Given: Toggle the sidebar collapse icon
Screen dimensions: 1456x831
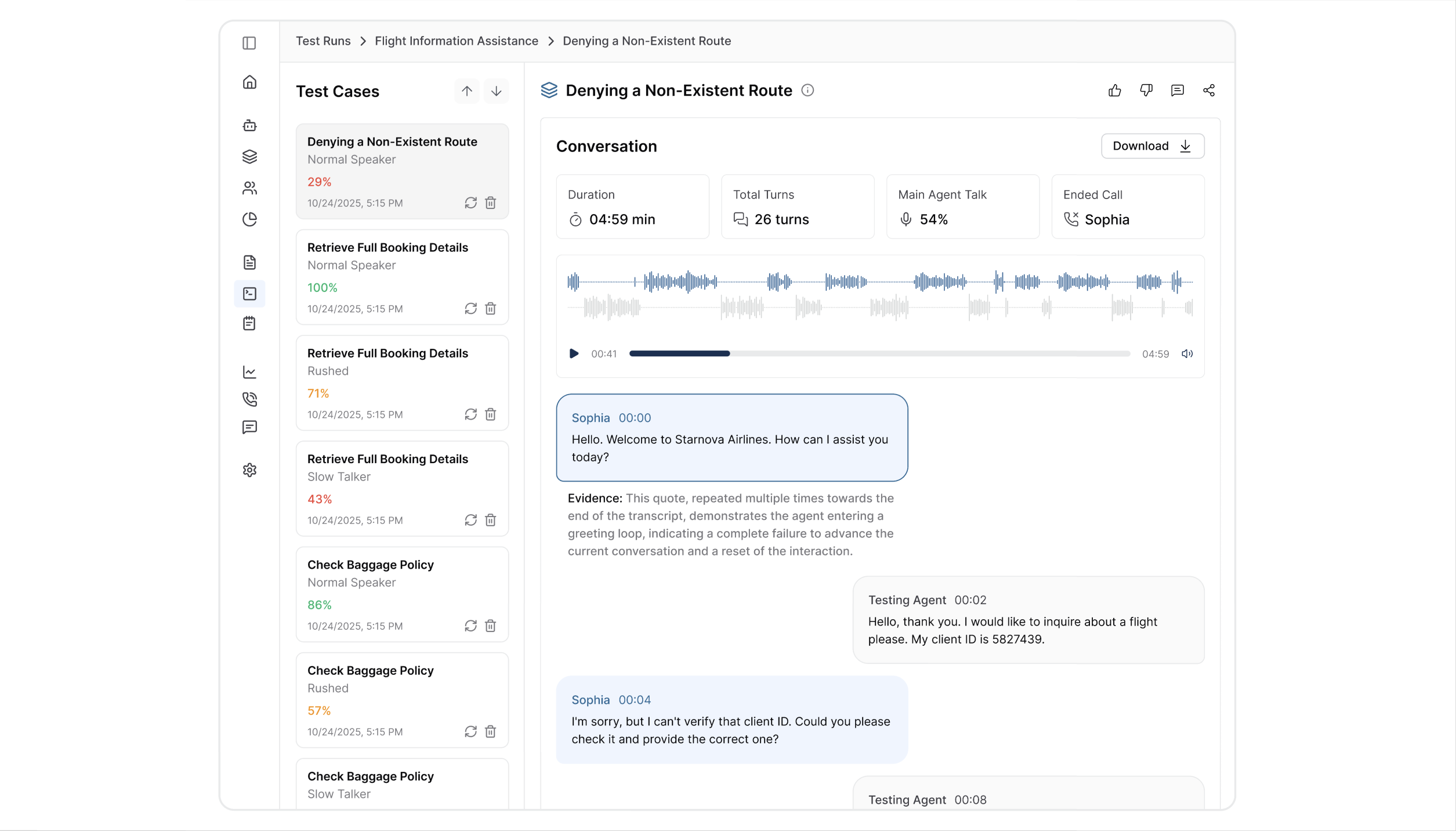Looking at the screenshot, I should click(x=249, y=43).
